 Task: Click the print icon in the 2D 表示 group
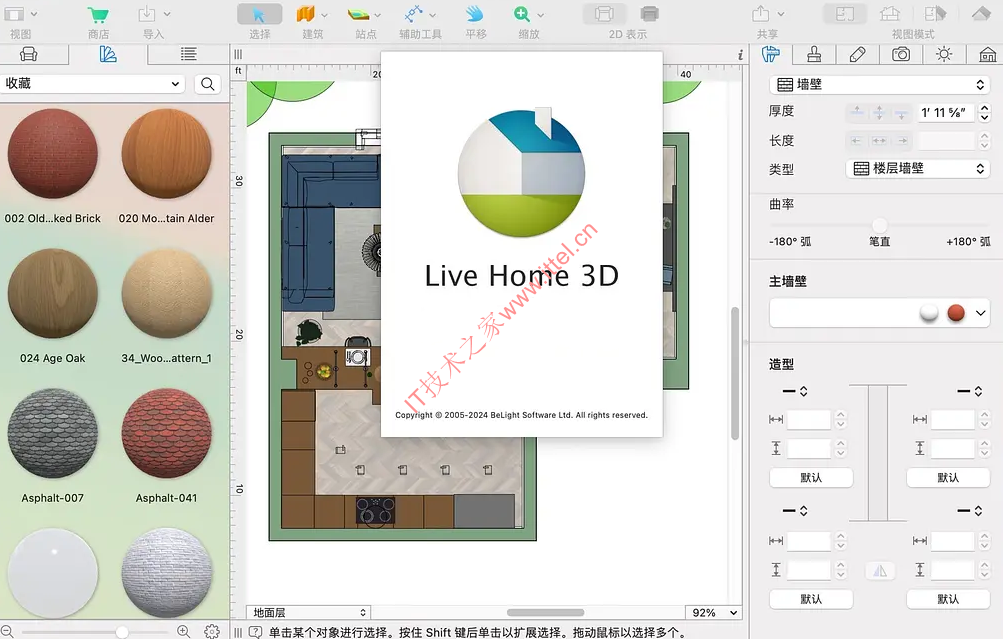click(649, 14)
